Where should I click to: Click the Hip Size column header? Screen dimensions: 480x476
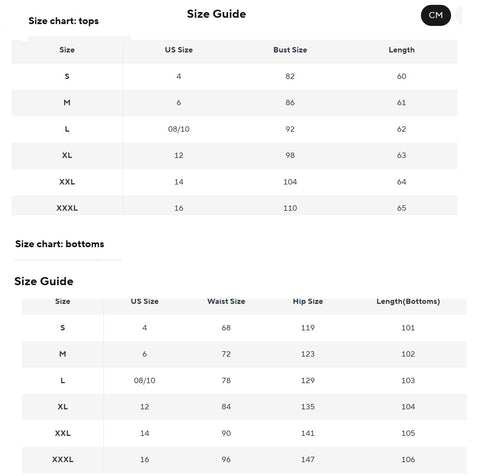(x=308, y=301)
